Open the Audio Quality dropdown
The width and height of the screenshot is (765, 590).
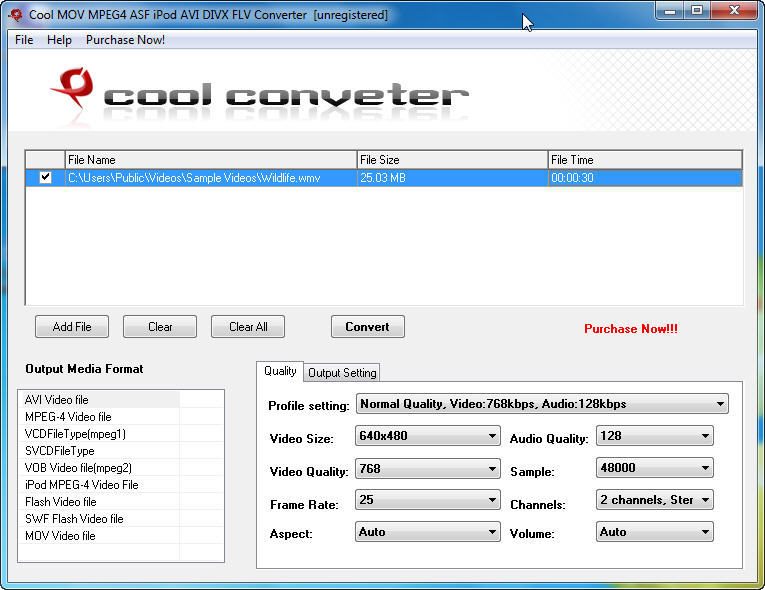pos(654,436)
